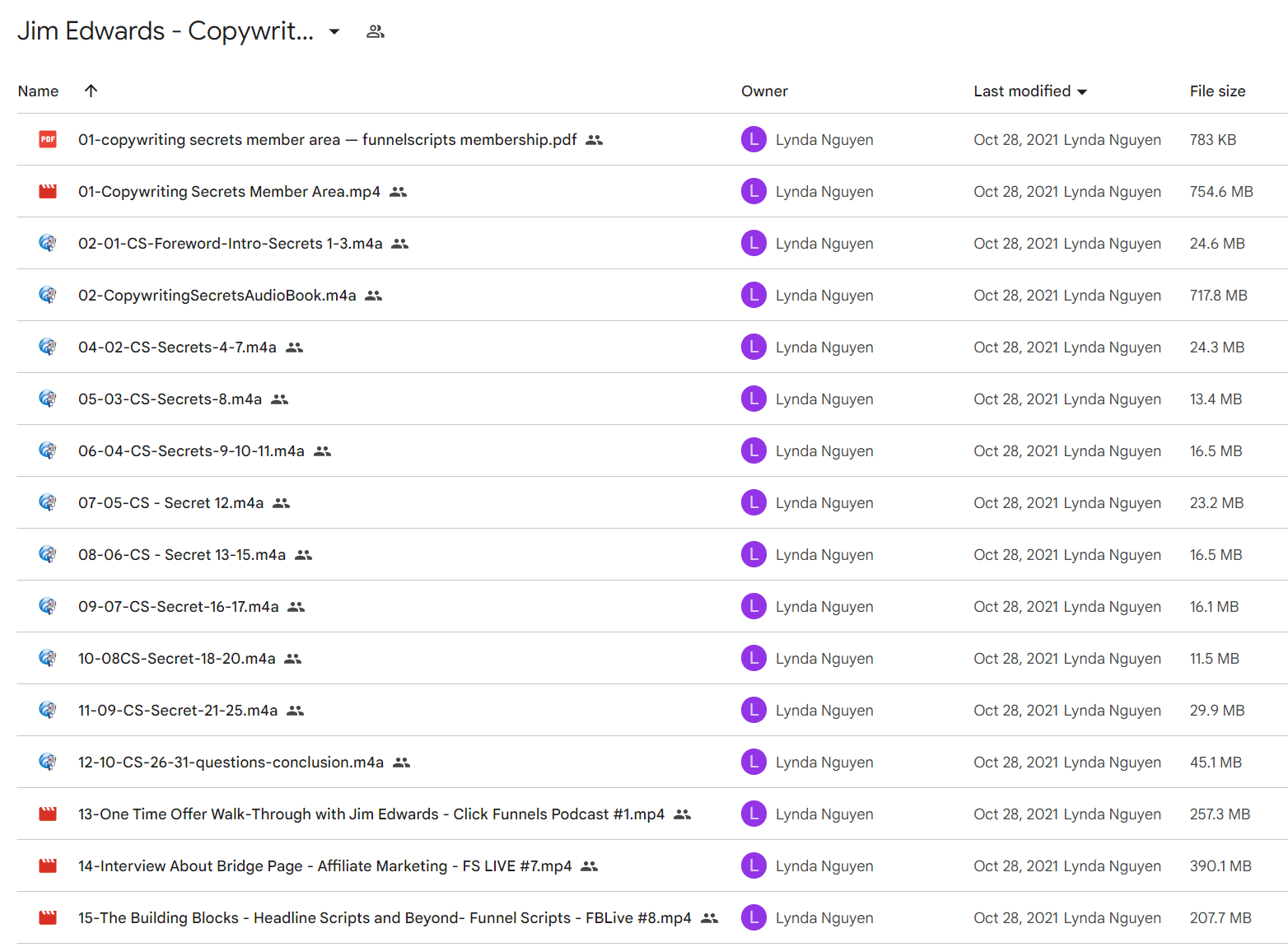Open 14-Interview About Bridge Page video
The image size is (1288, 947).
tap(324, 866)
